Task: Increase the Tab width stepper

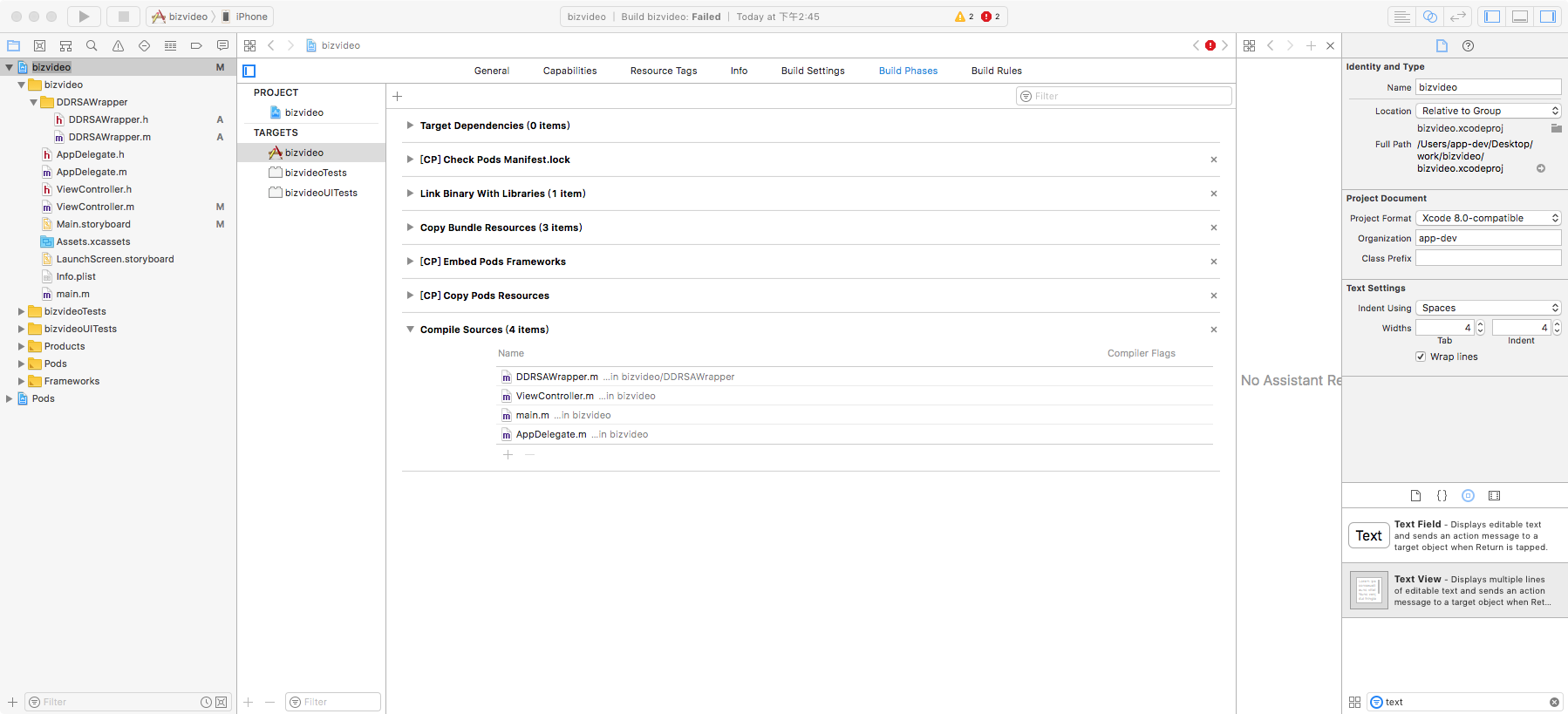Action: (x=1480, y=324)
